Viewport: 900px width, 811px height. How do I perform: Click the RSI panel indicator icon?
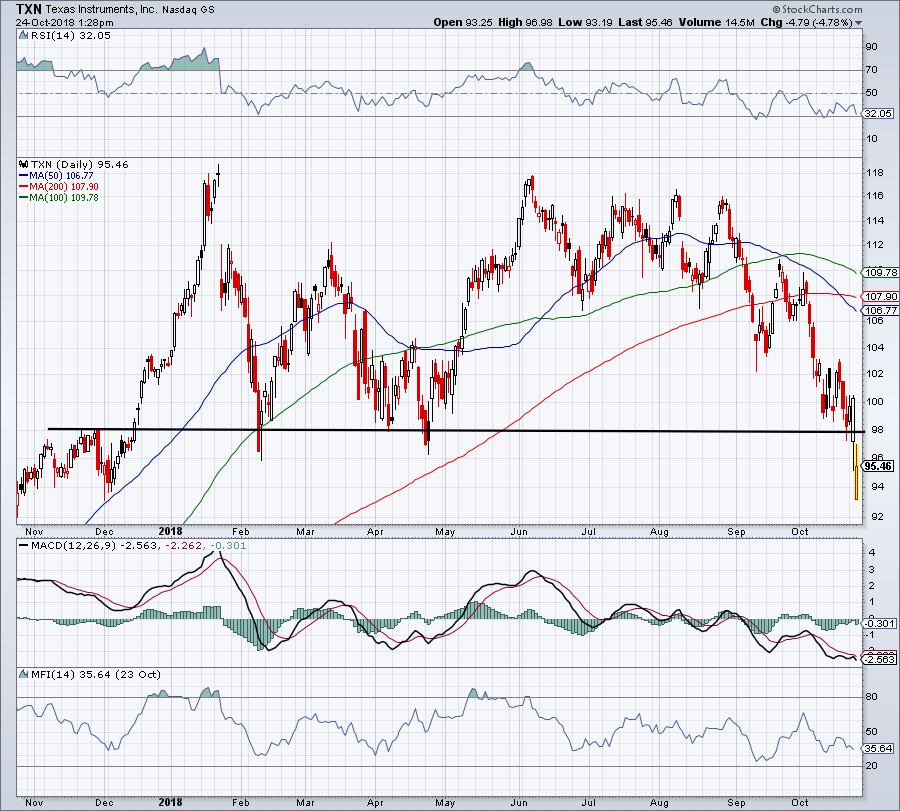23,36
